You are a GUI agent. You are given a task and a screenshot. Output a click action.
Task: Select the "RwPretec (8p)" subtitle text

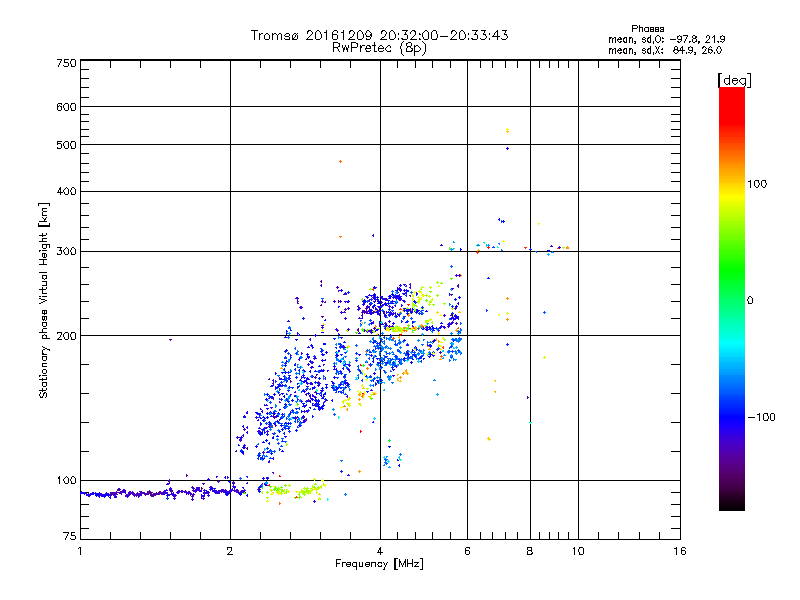click(379, 48)
